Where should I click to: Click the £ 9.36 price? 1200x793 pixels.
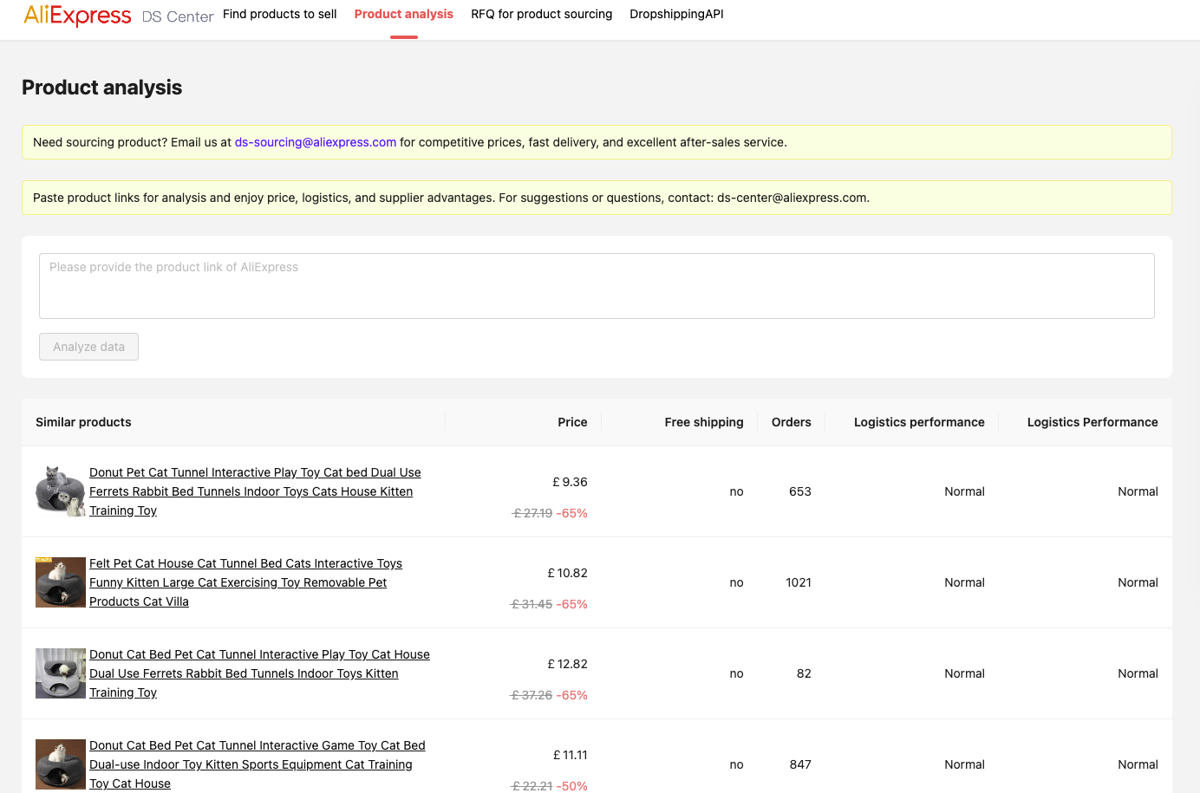pos(570,482)
